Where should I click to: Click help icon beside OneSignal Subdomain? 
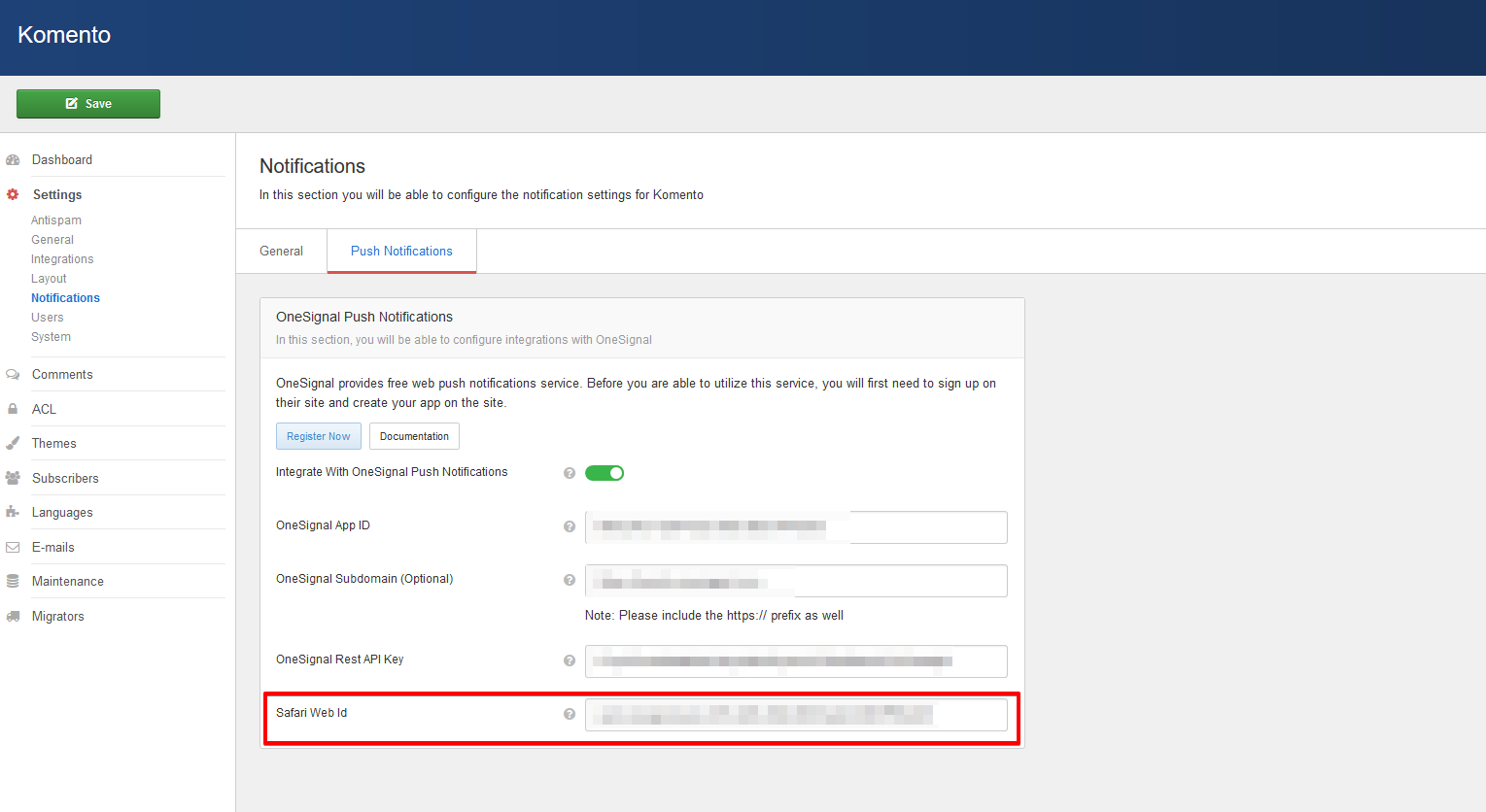click(570, 580)
